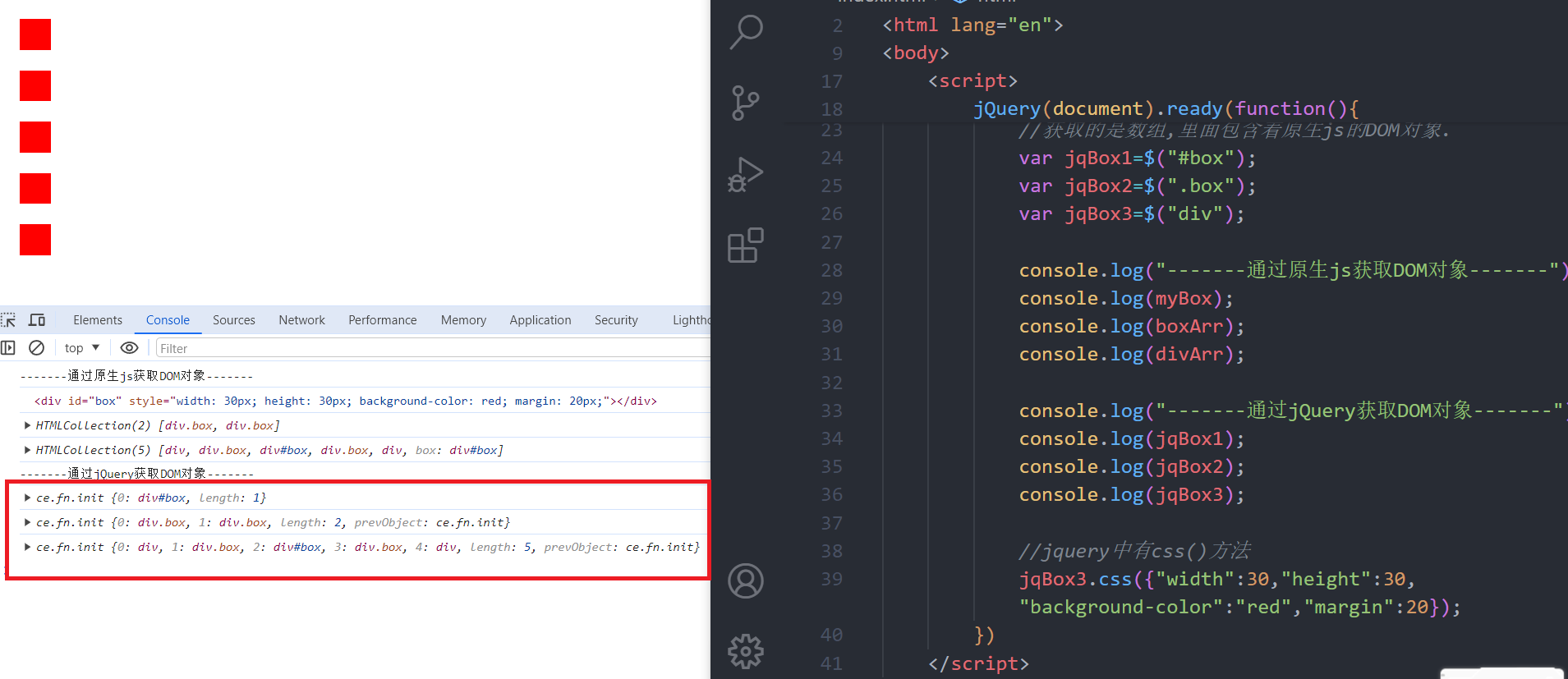Click the first red box on the page
The image size is (1568, 679).
[35, 34]
